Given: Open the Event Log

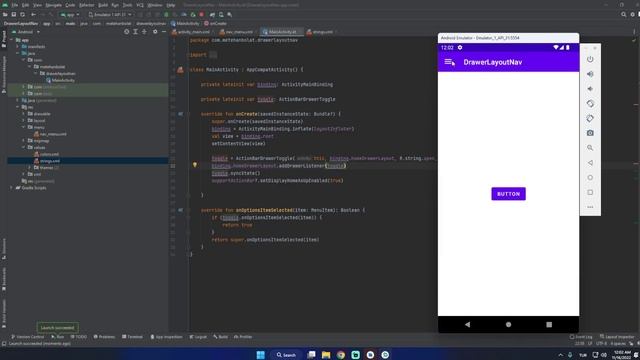Looking at the screenshot, I should [581, 337].
